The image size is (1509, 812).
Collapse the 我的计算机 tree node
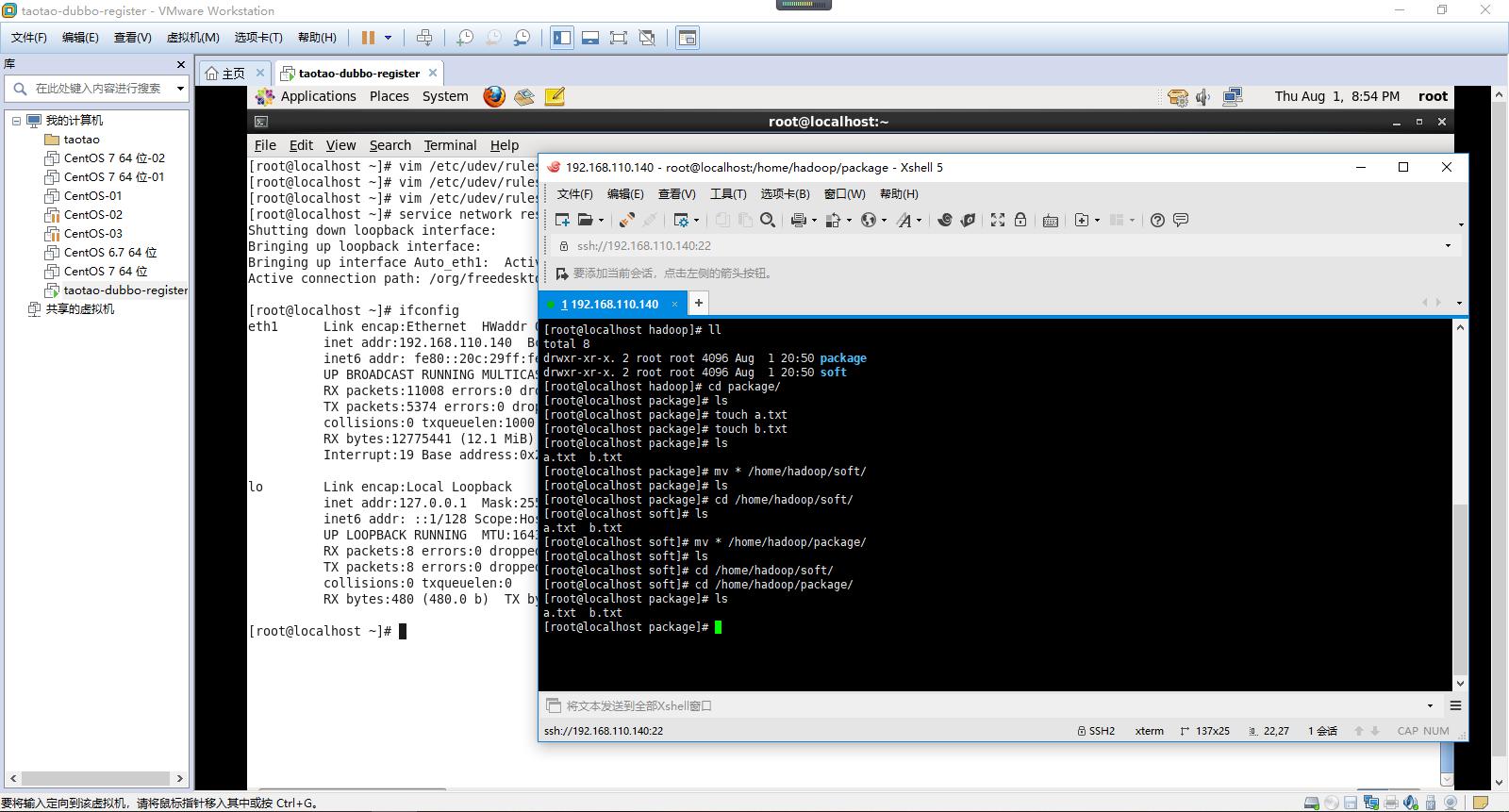[16, 121]
